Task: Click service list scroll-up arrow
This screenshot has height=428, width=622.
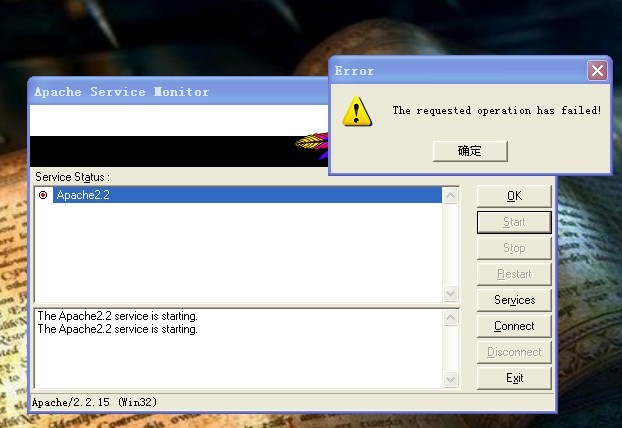Action: (x=451, y=195)
